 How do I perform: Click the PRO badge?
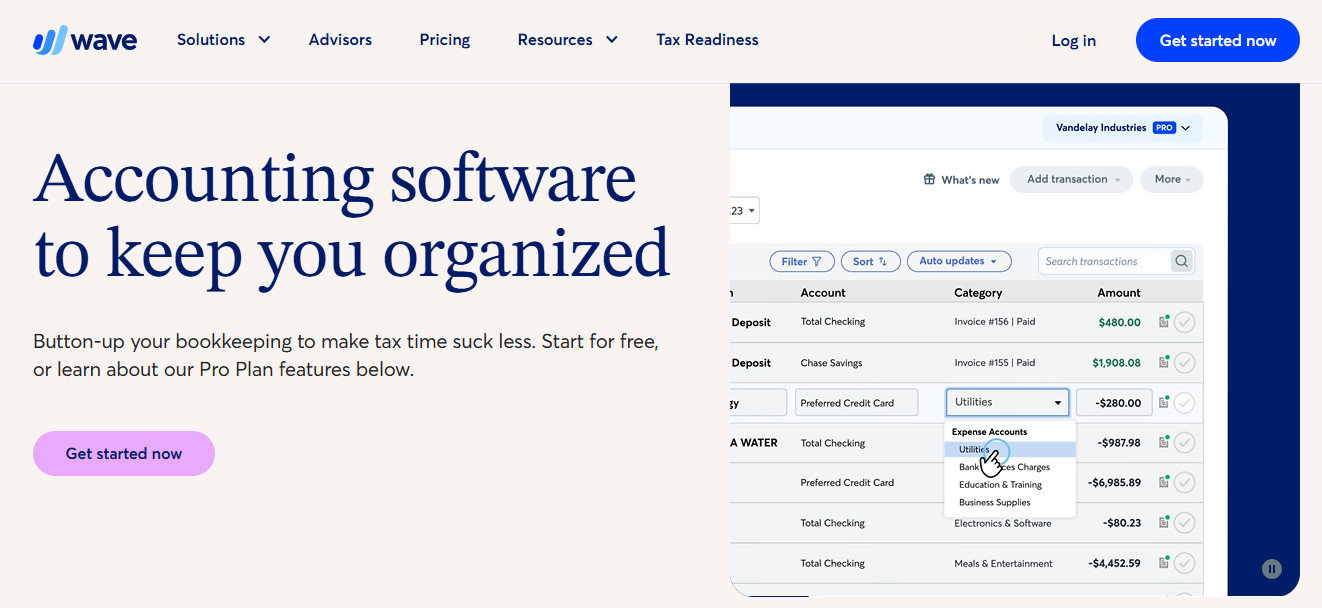coord(1164,128)
